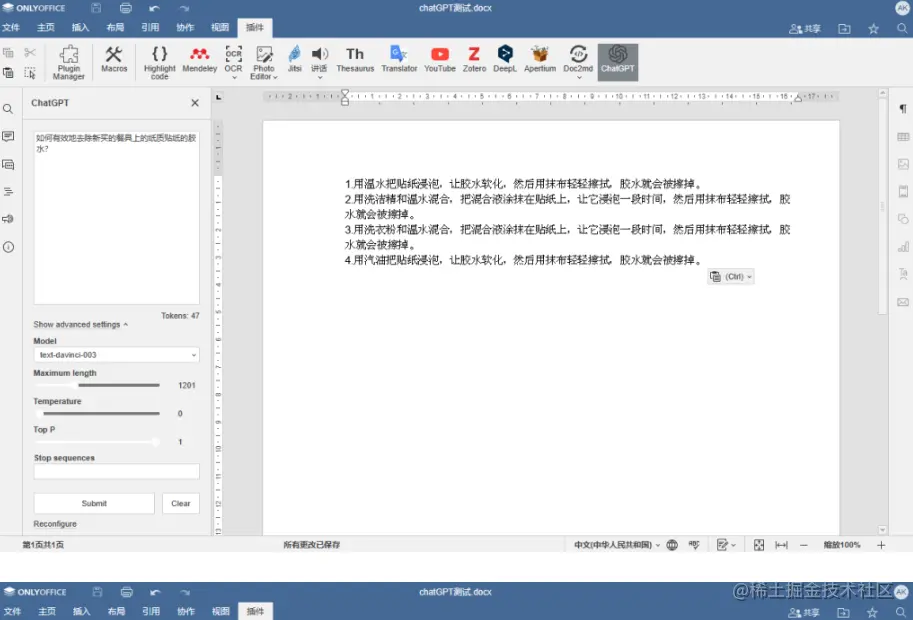Screen dimensions: 913x620
Task: Click the Reconfigure link
Action: pos(55,524)
